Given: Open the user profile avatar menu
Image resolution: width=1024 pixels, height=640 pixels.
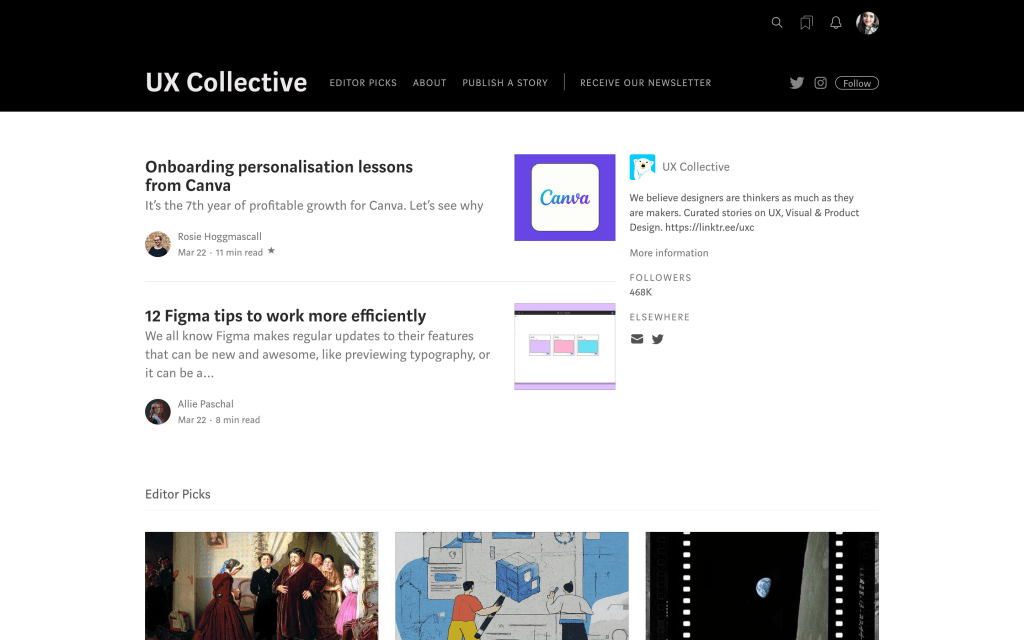Looking at the screenshot, I should (867, 23).
